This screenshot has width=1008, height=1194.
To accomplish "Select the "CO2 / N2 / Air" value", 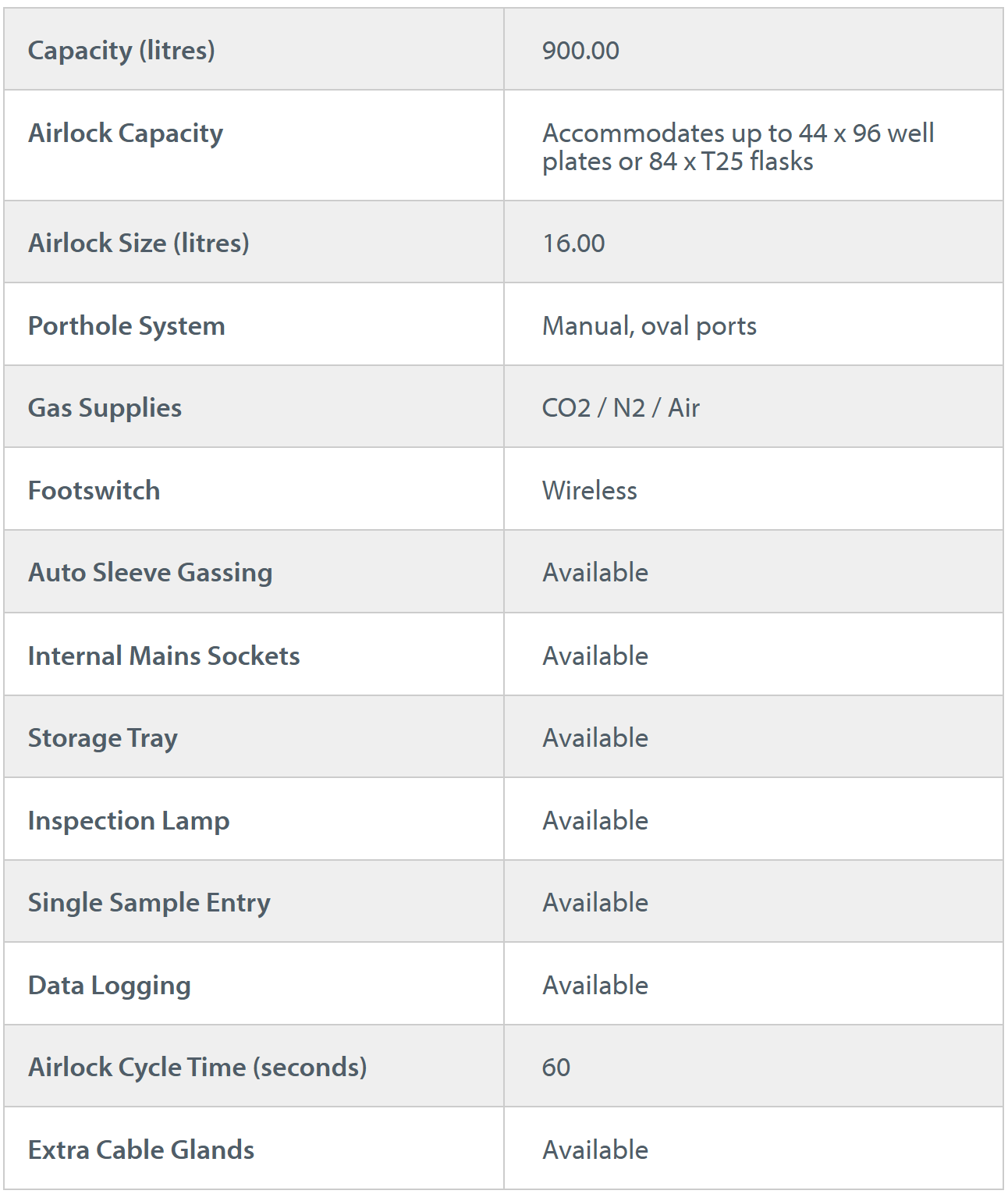I will (x=620, y=408).
